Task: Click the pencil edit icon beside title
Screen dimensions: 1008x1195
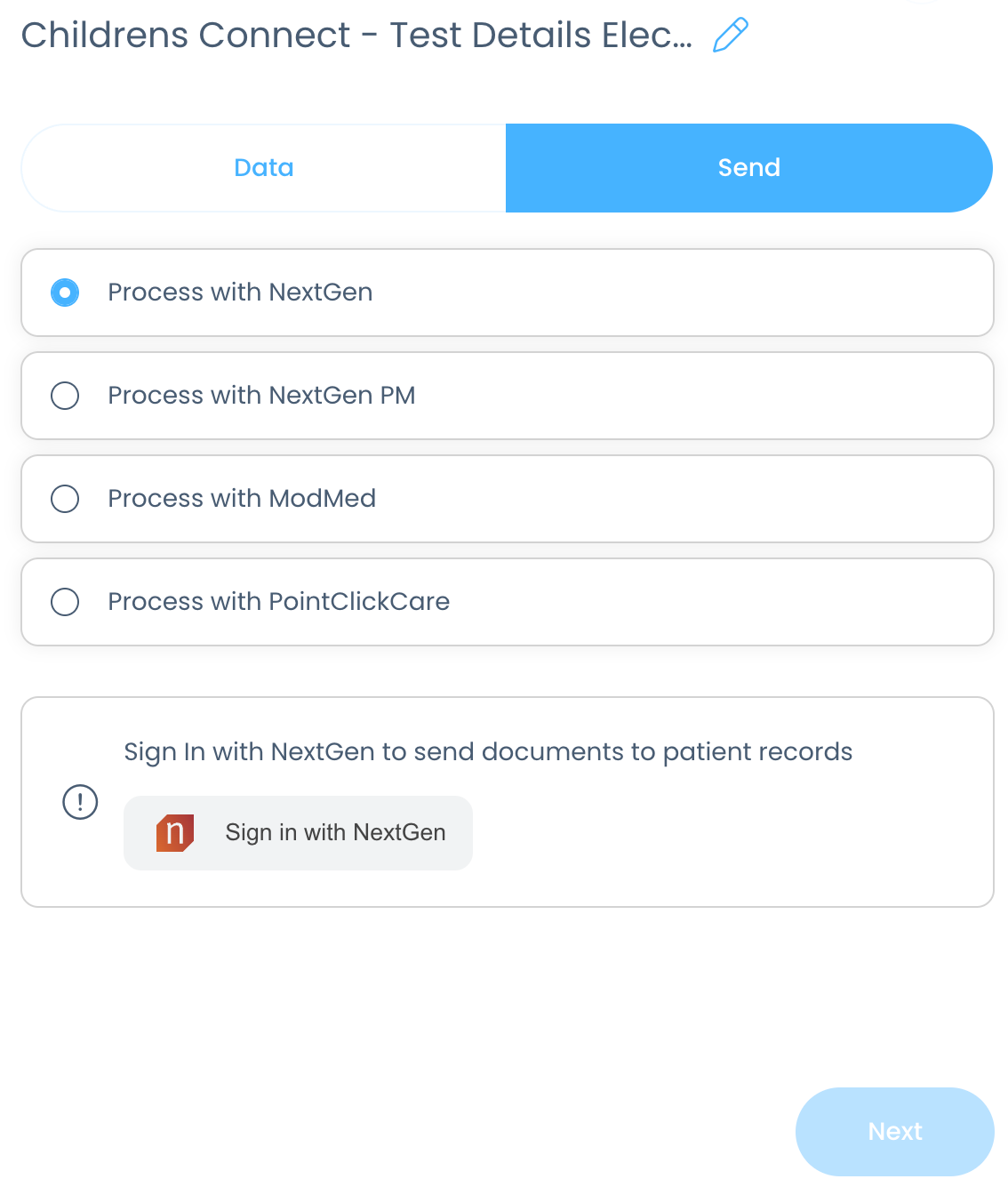Action: (730, 36)
